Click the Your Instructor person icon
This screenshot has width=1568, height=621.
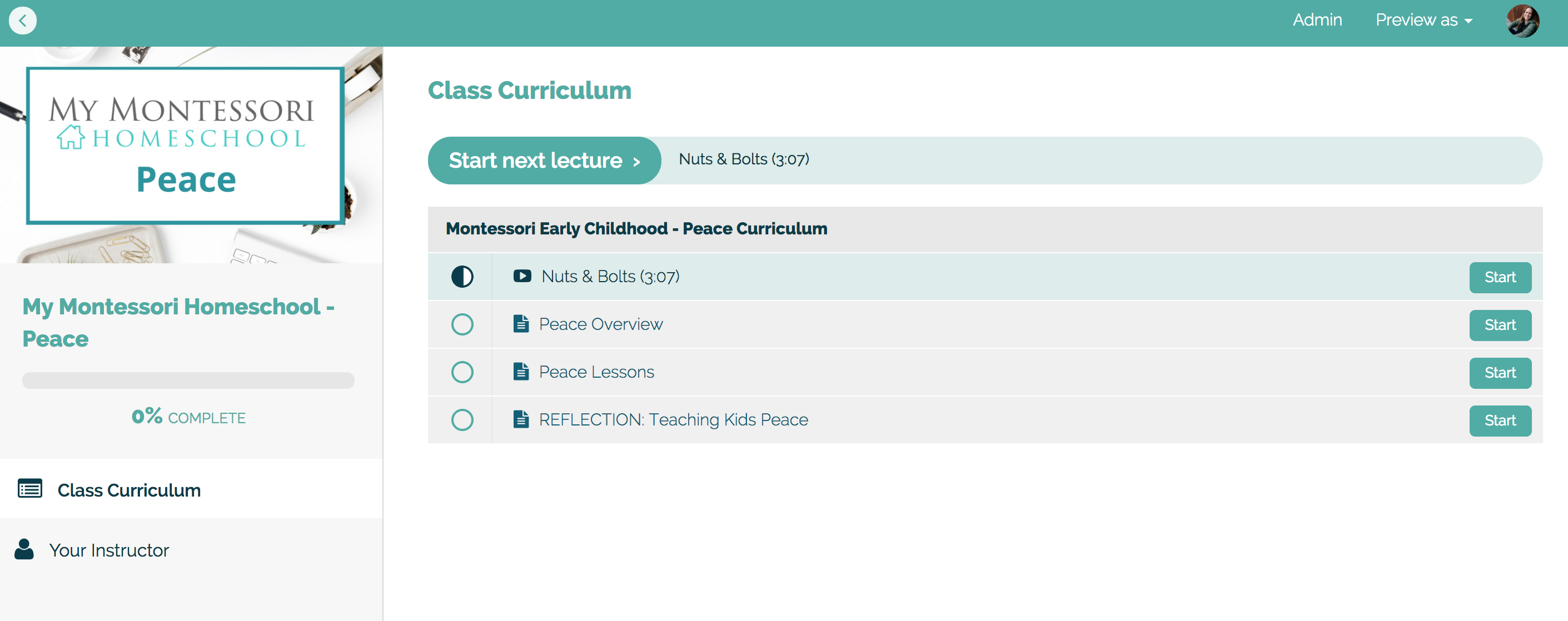coord(24,549)
